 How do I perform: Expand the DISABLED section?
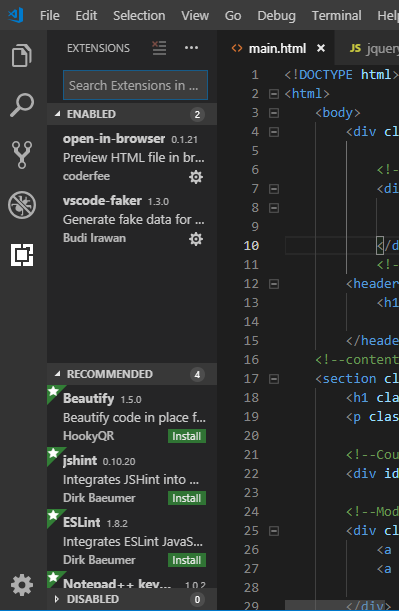pos(57,599)
